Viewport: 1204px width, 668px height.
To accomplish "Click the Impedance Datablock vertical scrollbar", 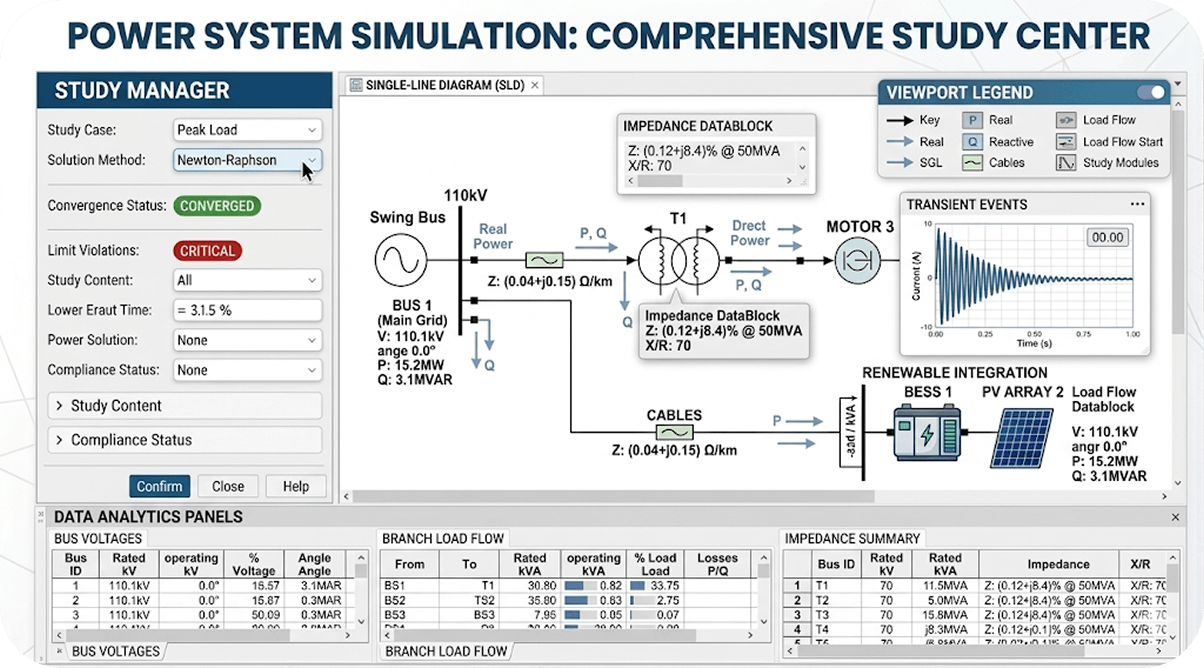I will (x=800, y=157).
